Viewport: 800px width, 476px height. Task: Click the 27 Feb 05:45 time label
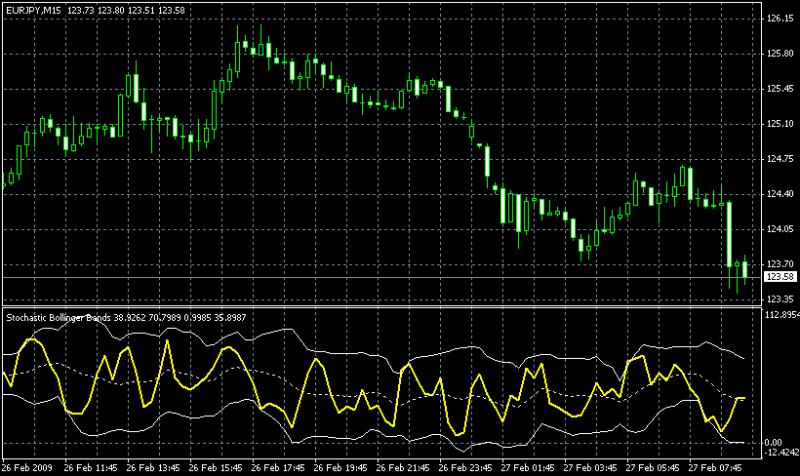653,468
